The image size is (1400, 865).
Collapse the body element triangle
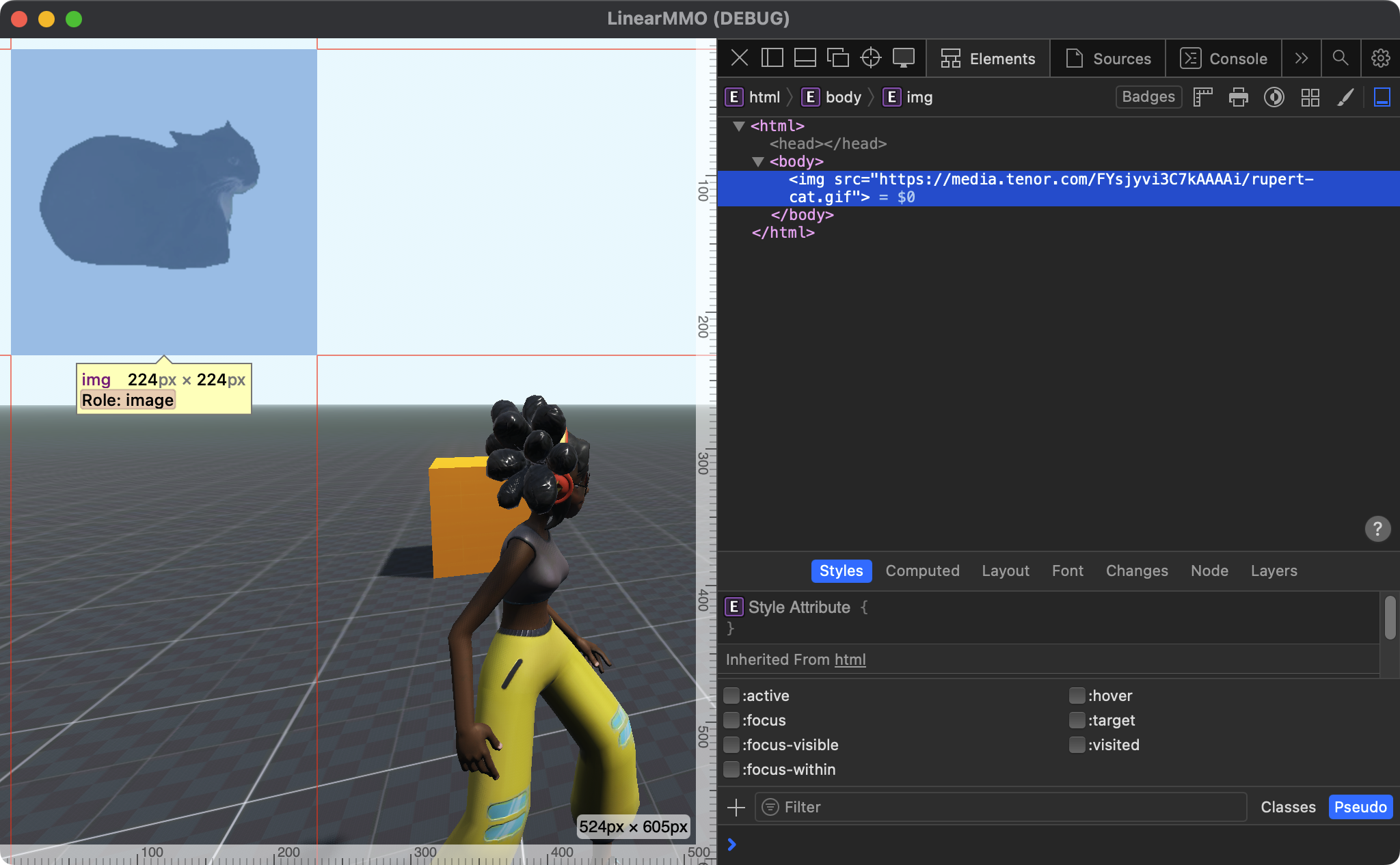click(757, 161)
